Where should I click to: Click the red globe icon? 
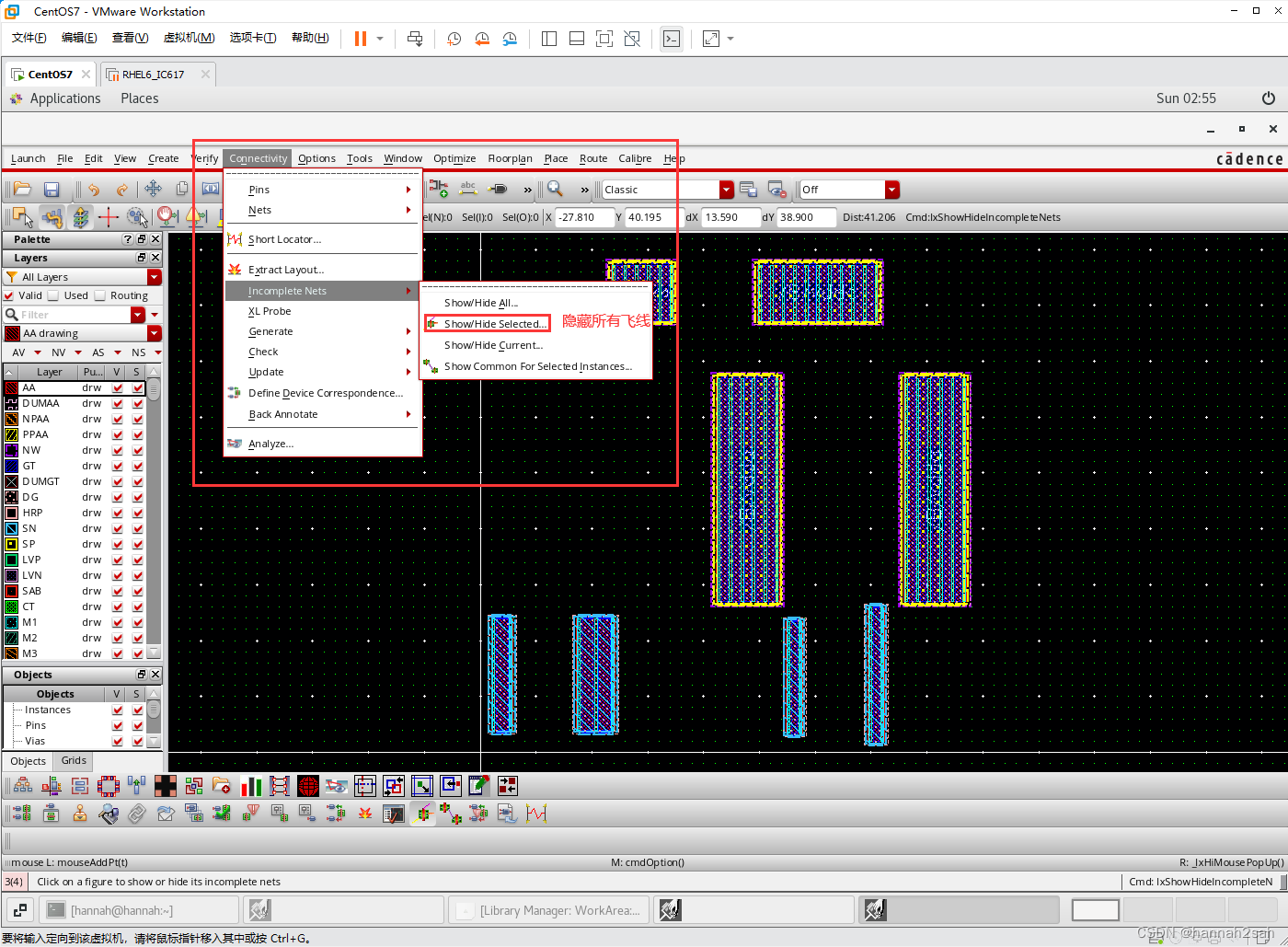coord(308,786)
